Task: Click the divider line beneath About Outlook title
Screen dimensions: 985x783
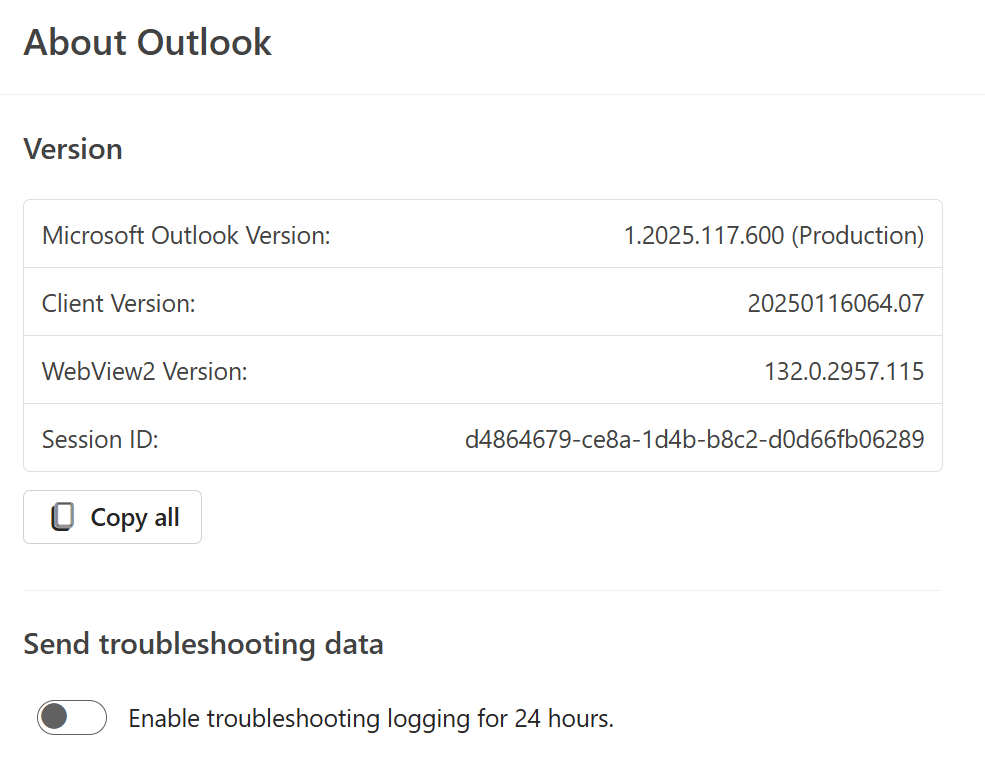Action: click(x=492, y=94)
